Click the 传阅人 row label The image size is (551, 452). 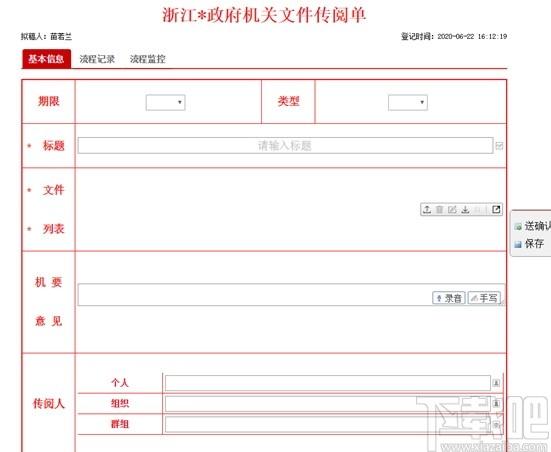coord(48,403)
